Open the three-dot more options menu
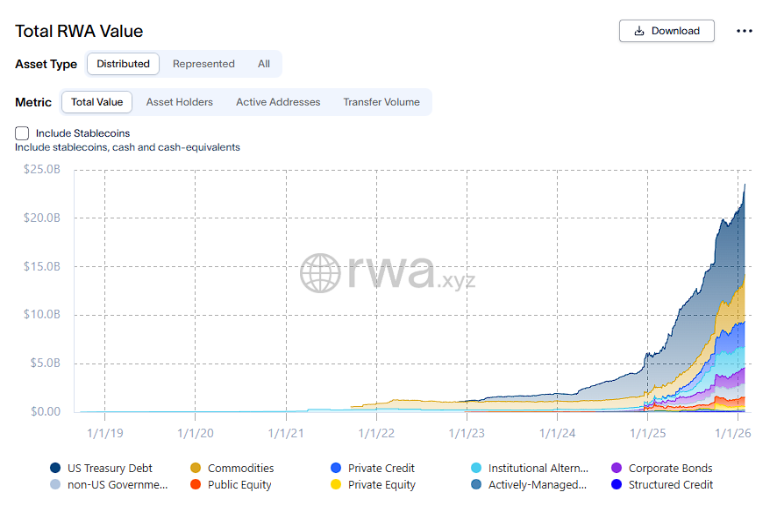773x524 pixels. pyautogui.click(x=744, y=31)
